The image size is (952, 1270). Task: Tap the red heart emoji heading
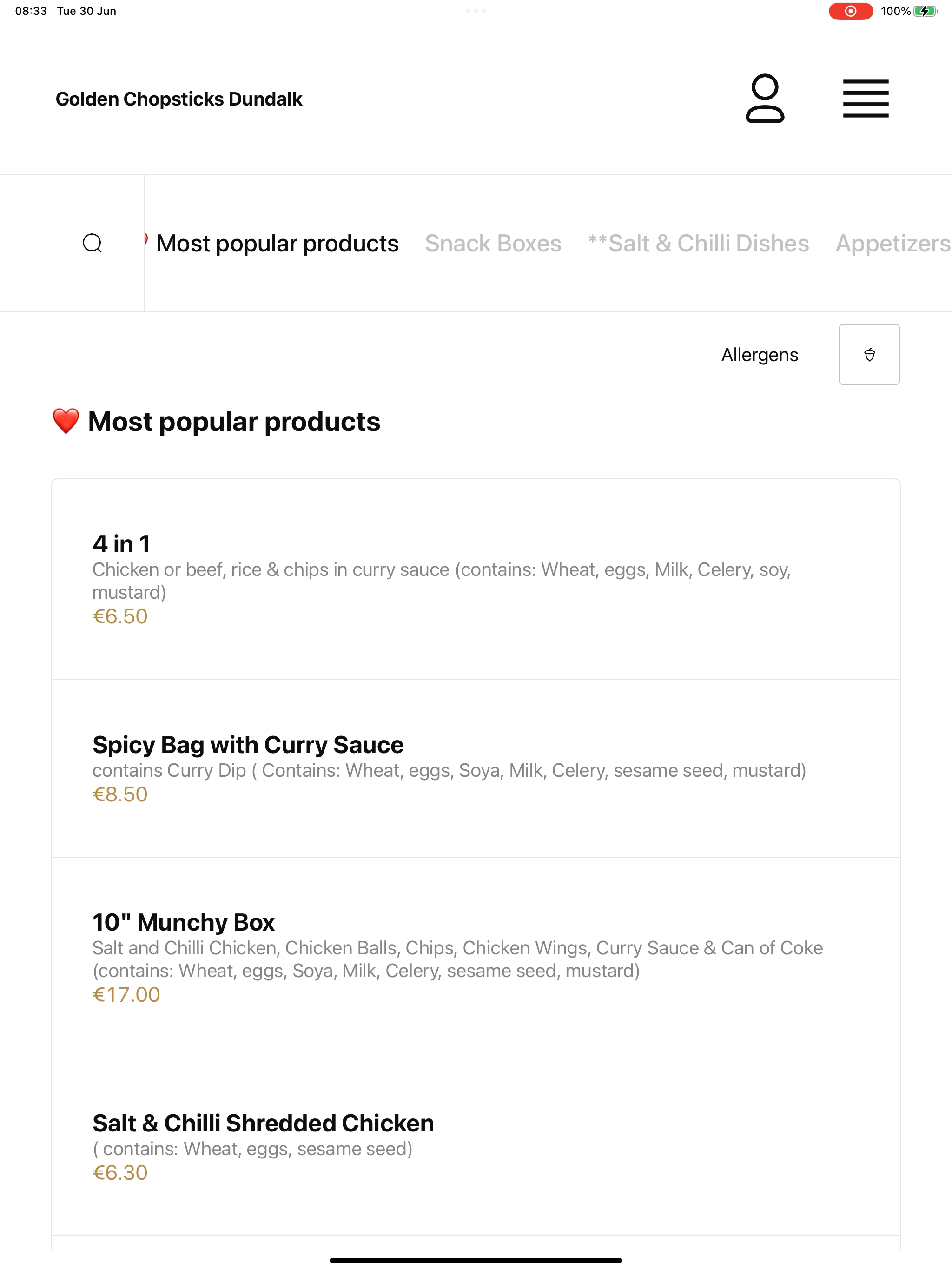(66, 422)
